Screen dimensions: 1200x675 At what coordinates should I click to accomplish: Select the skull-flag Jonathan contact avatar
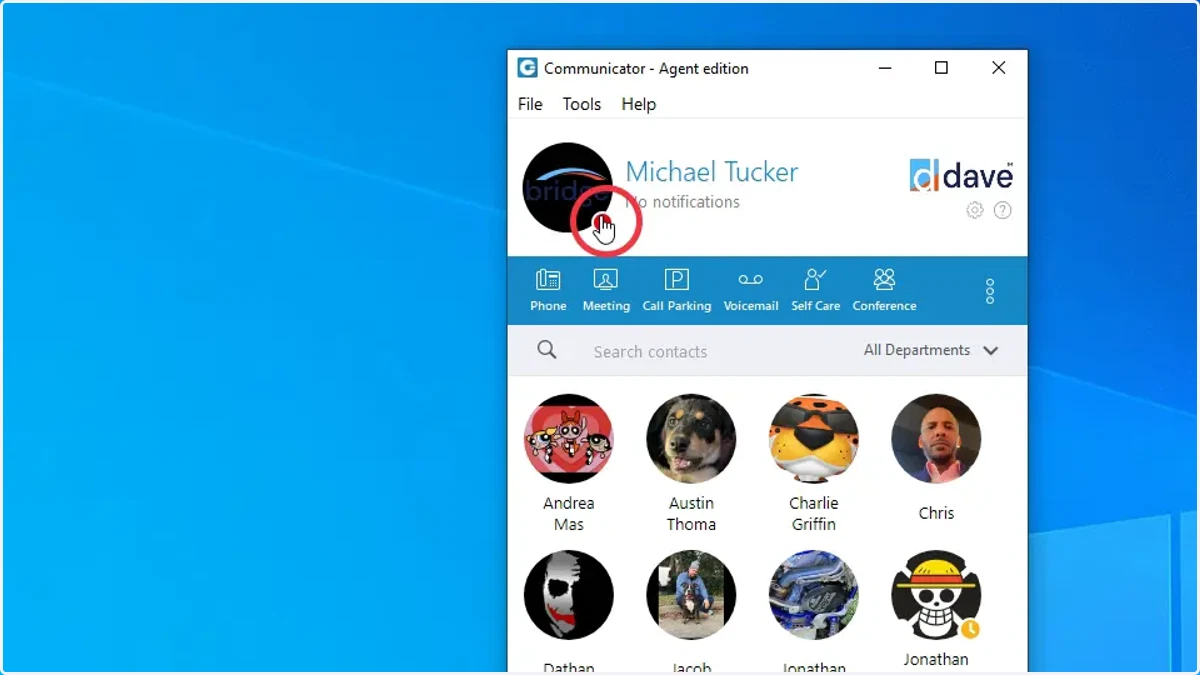[x=936, y=595]
